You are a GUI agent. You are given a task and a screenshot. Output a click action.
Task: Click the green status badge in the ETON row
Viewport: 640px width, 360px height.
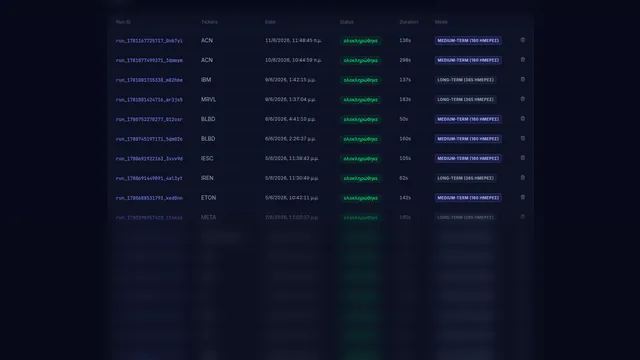click(x=360, y=198)
